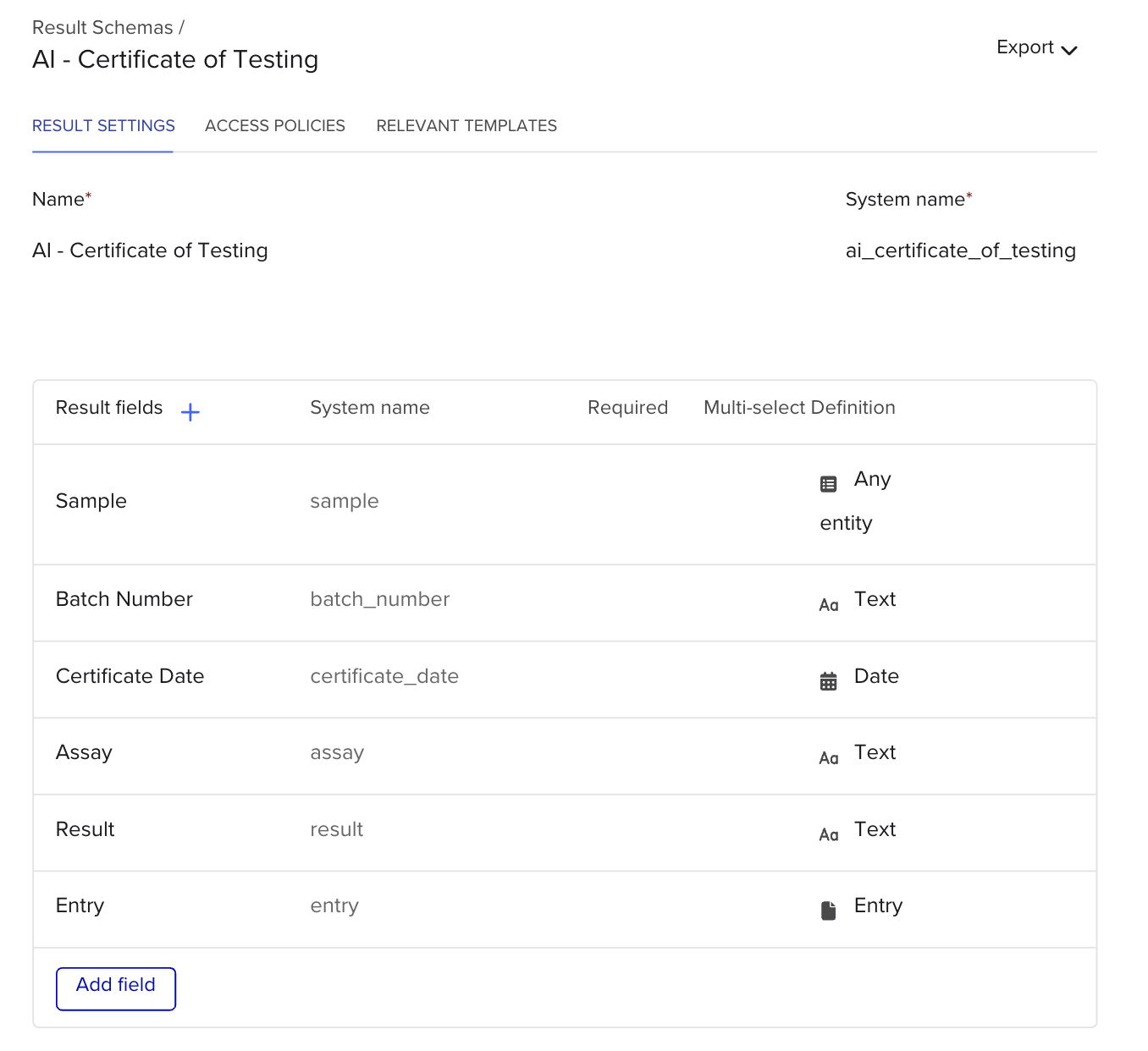Click the page title AI - Certificate of Testing
The image size is (1148, 1051).
pyautogui.click(x=175, y=59)
